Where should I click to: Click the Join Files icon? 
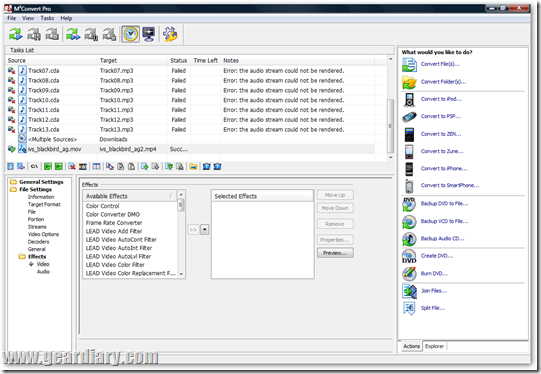409,291
